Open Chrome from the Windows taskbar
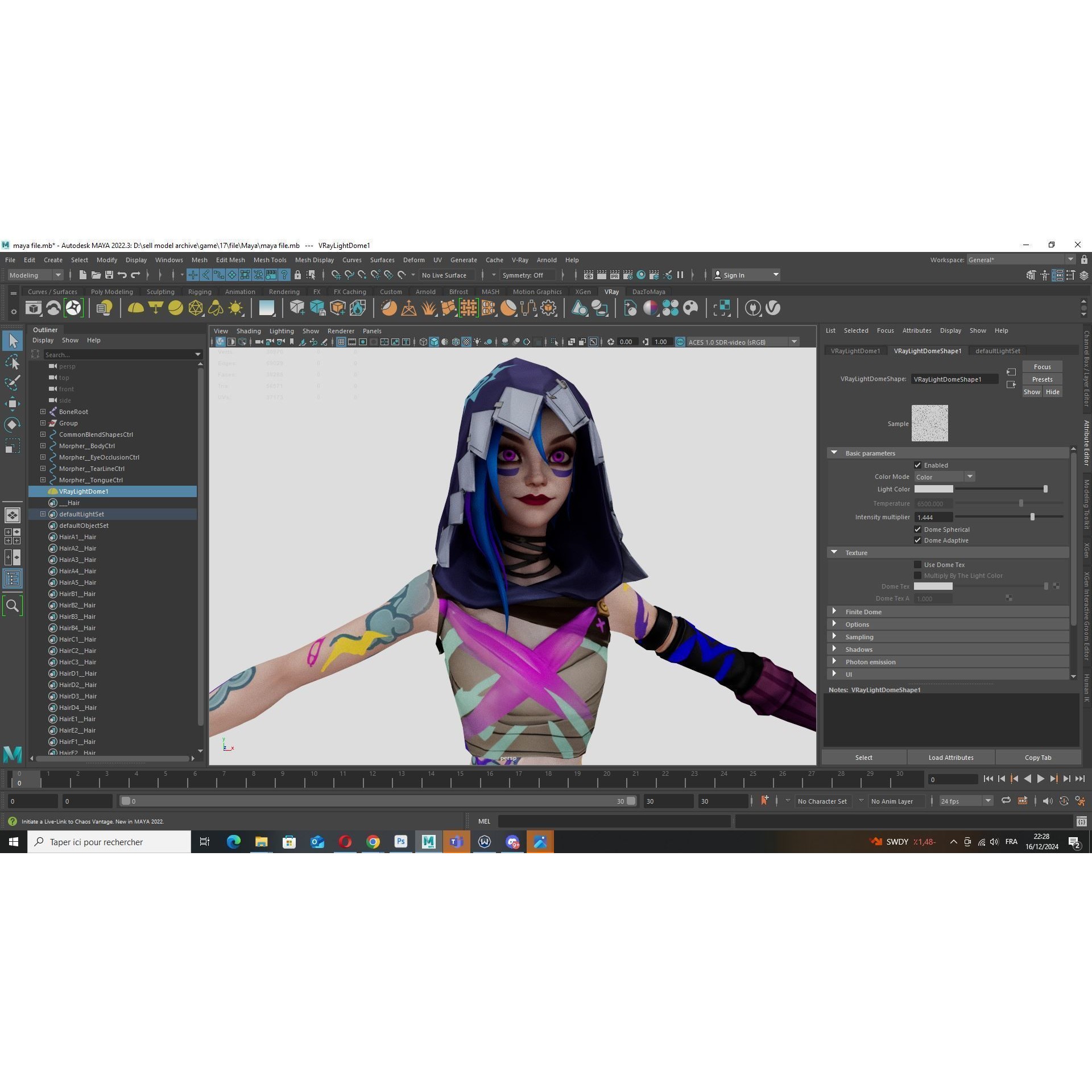Image resolution: width=1092 pixels, height=1092 pixels. pyautogui.click(x=373, y=842)
